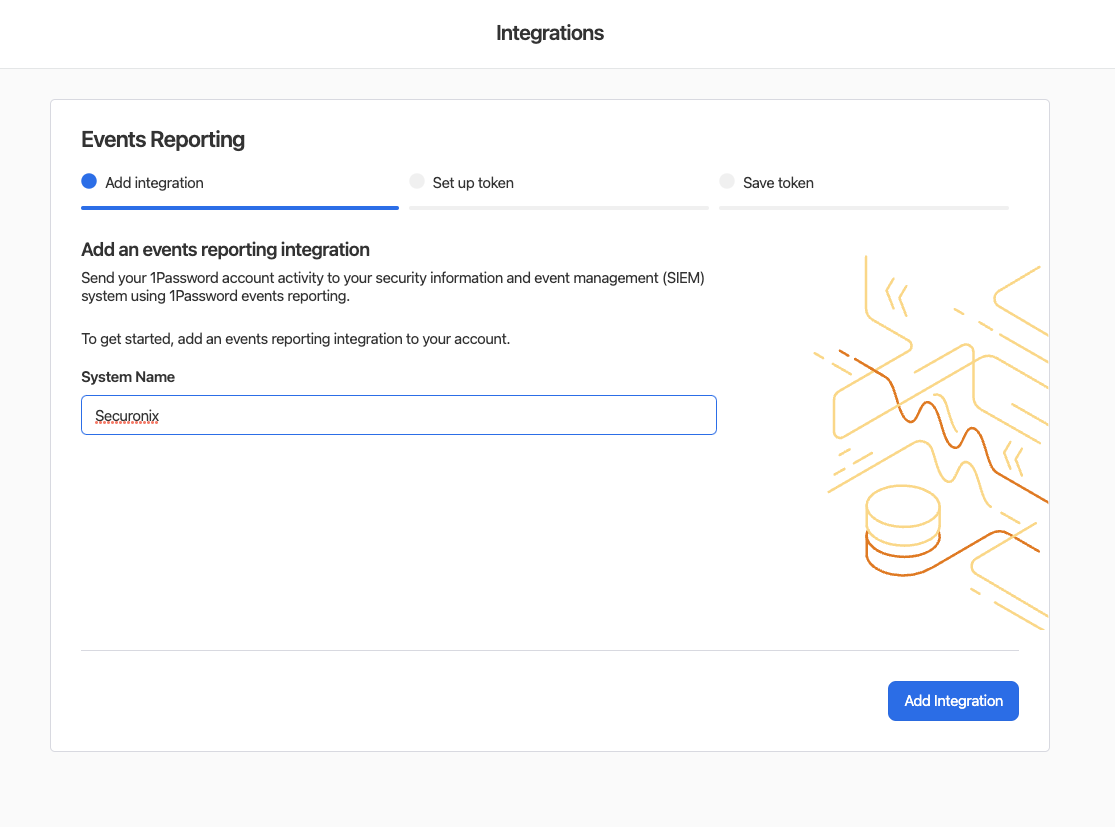Select the Save token step label
Viewport: 1115px width, 827px height.
[x=778, y=183]
